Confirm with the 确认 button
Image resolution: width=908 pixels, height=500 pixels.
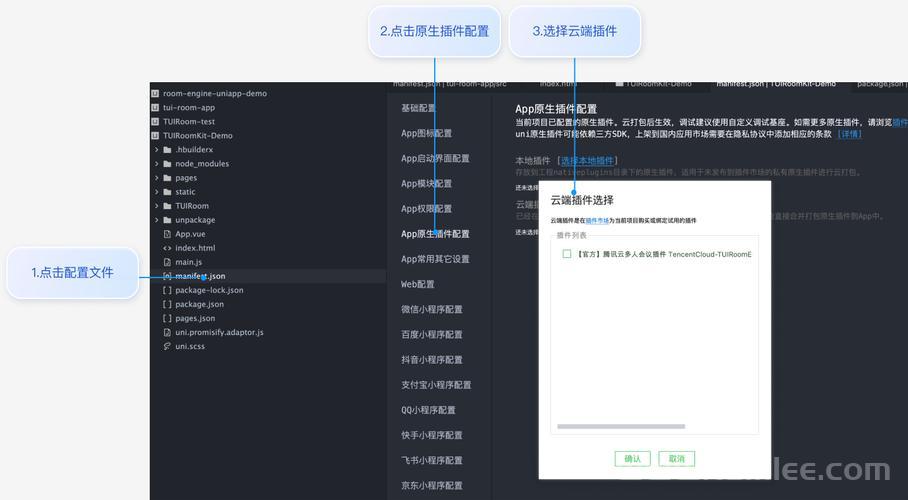(x=632, y=459)
